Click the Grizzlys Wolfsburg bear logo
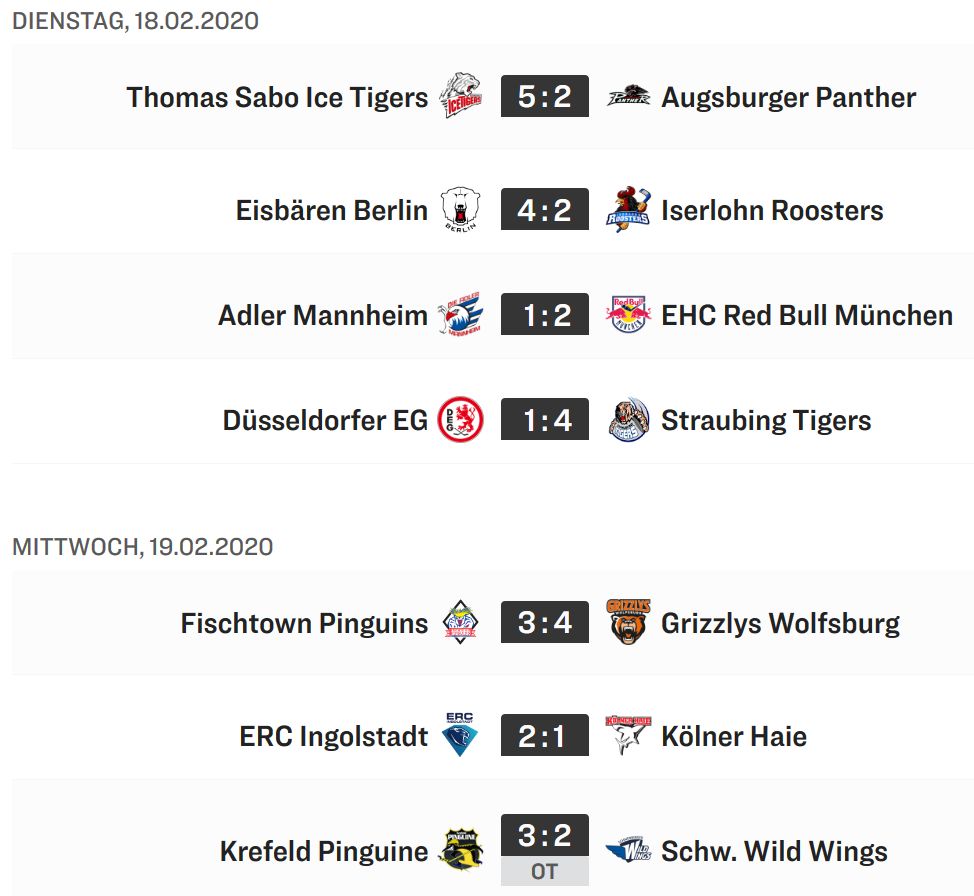This screenshot has height=896, width=974. pos(628,622)
